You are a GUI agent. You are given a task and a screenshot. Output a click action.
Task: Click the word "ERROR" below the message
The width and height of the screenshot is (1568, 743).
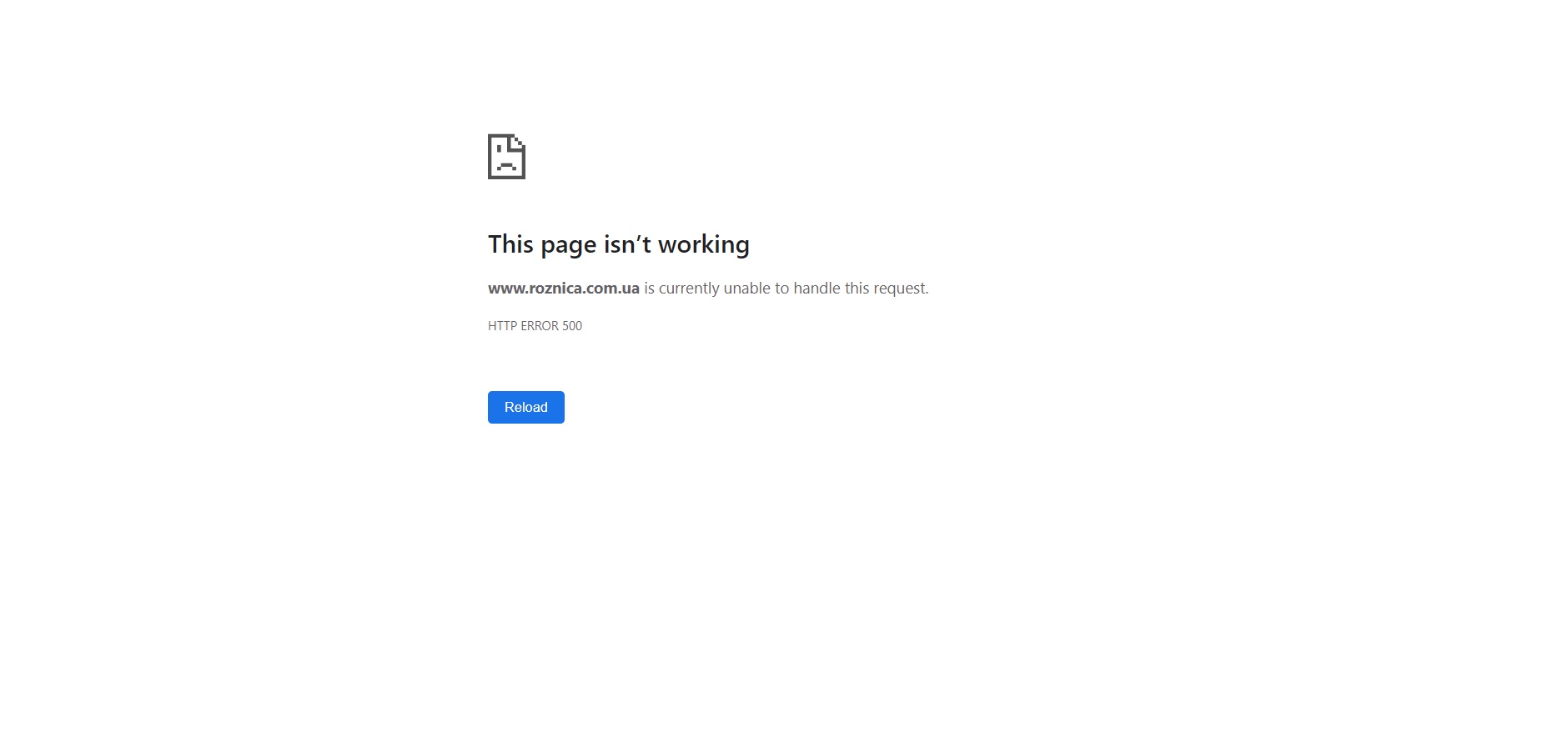click(540, 326)
